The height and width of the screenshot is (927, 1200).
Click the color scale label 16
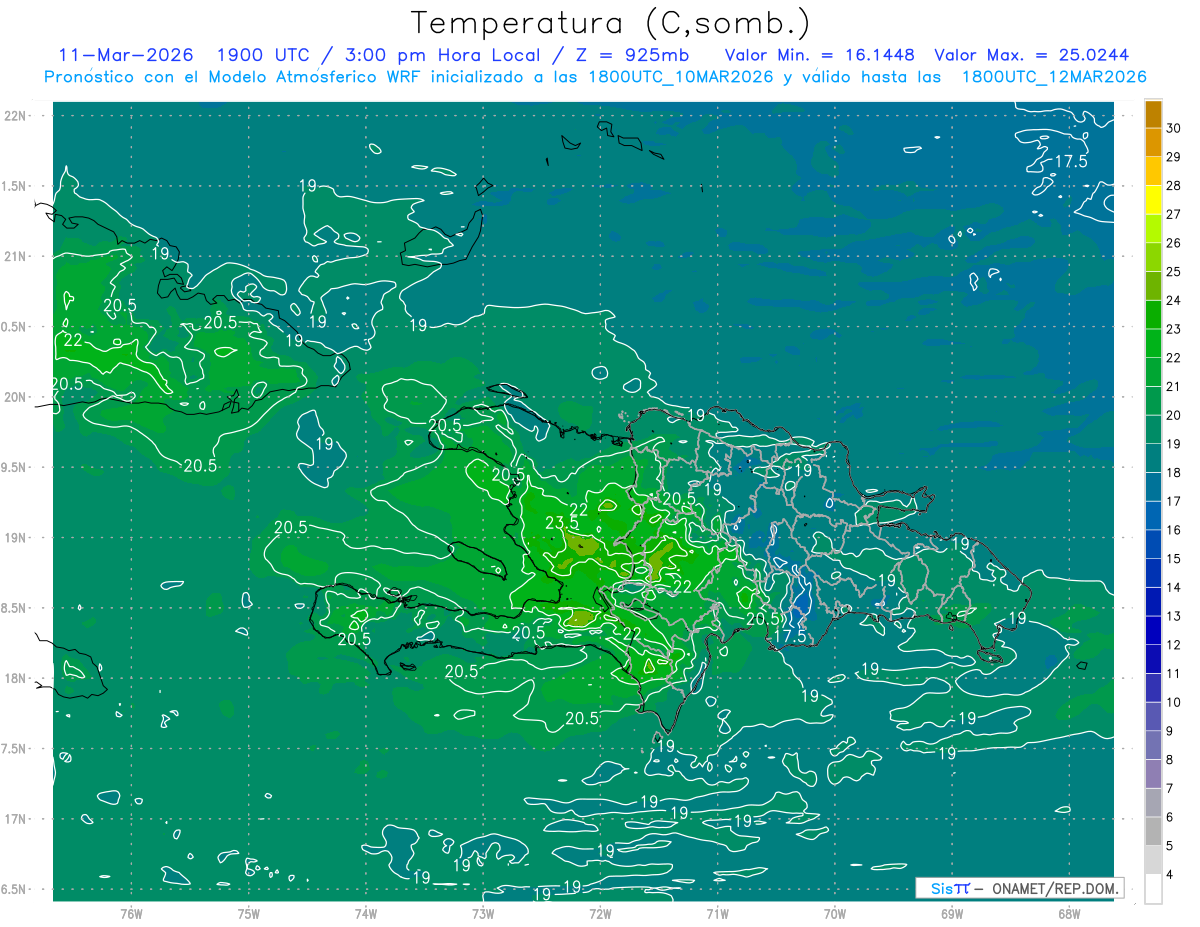click(1174, 530)
